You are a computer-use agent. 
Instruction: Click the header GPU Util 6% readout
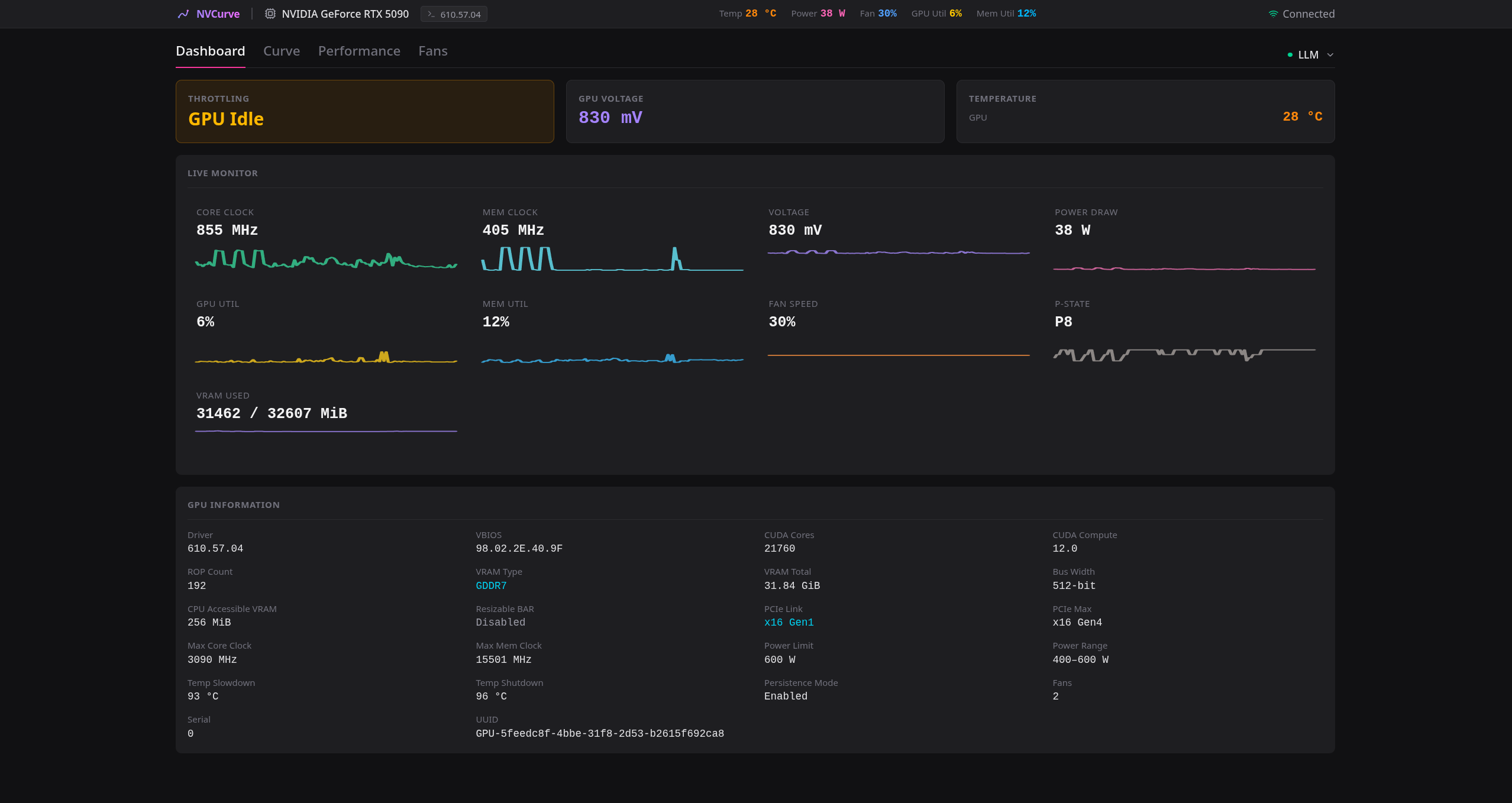tap(936, 14)
